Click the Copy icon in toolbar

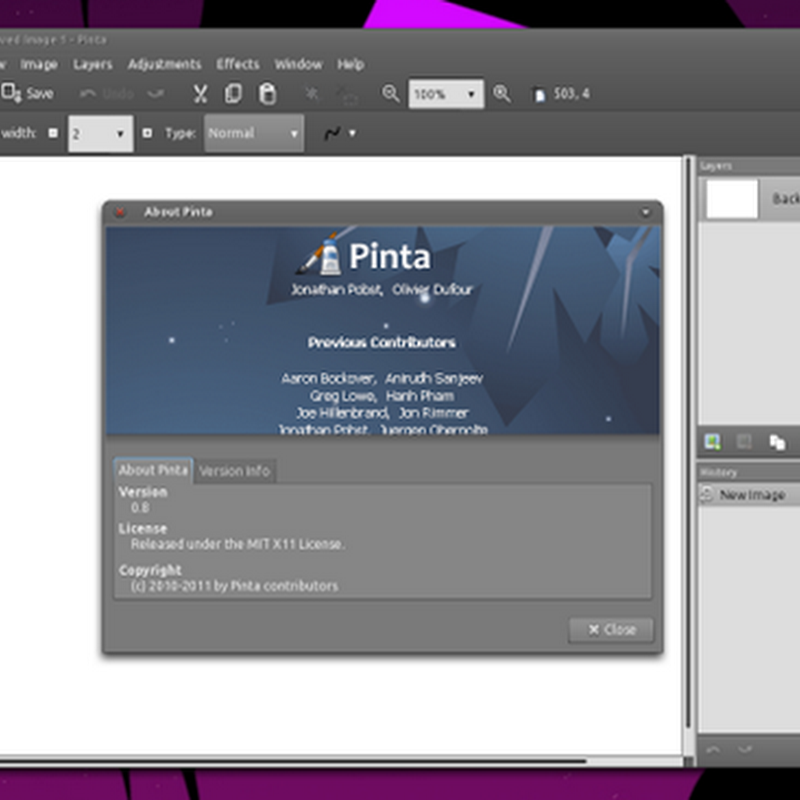(233, 94)
